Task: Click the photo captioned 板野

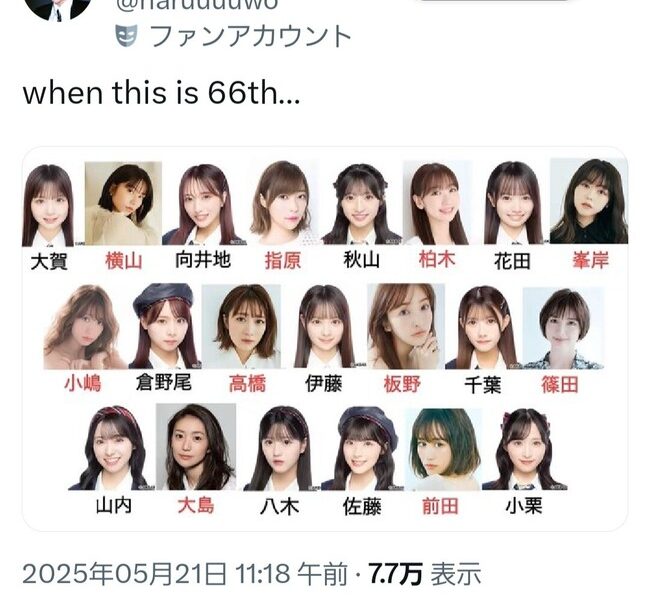Action: [406, 326]
